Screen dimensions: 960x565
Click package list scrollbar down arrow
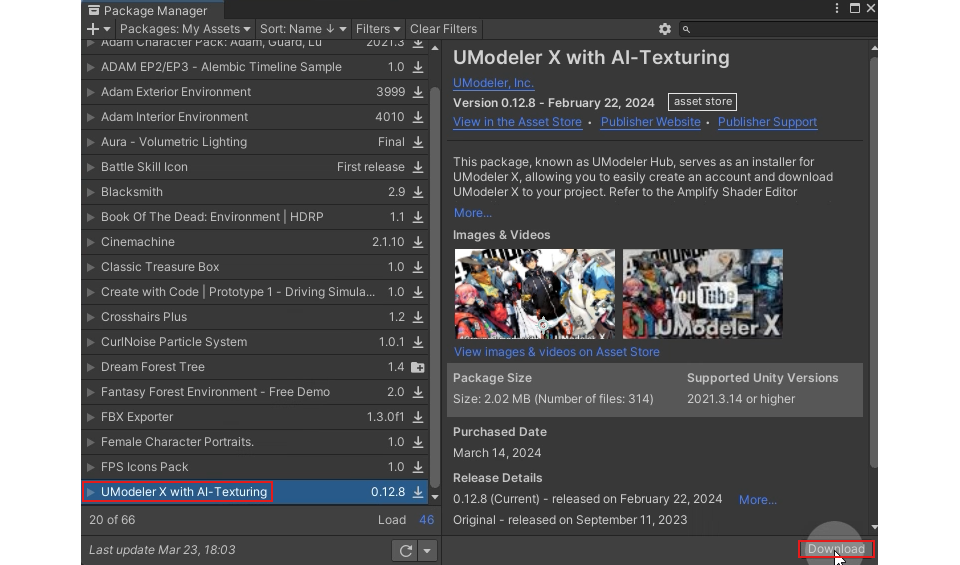pyautogui.click(x=435, y=497)
